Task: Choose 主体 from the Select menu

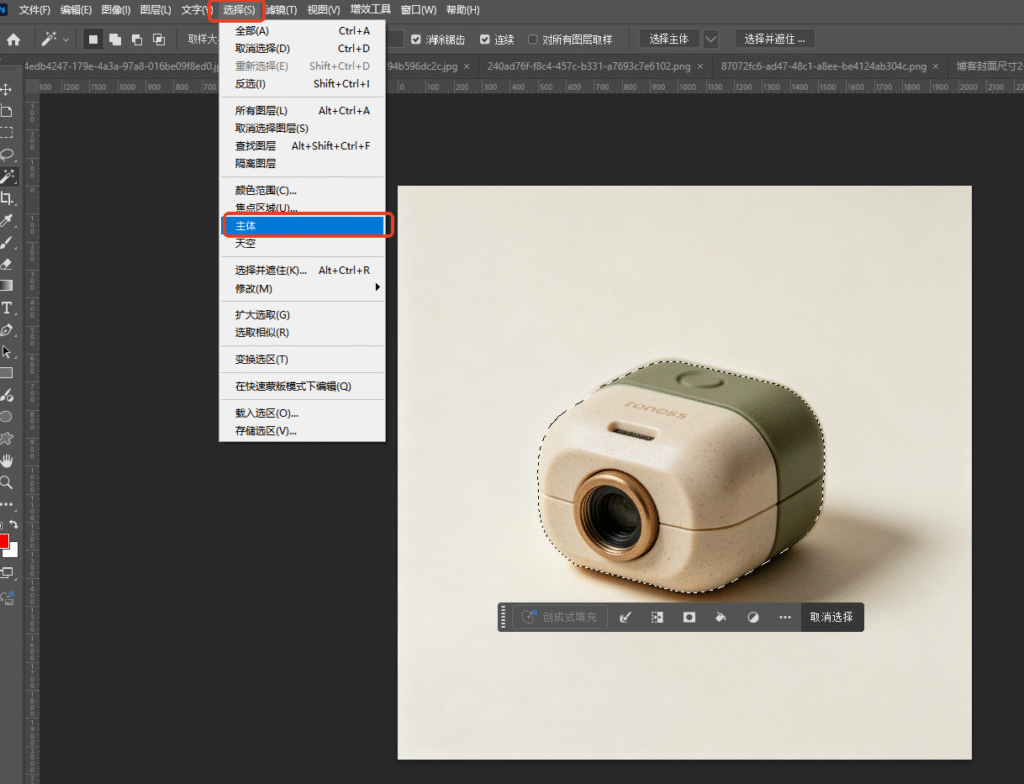Action: (x=302, y=225)
